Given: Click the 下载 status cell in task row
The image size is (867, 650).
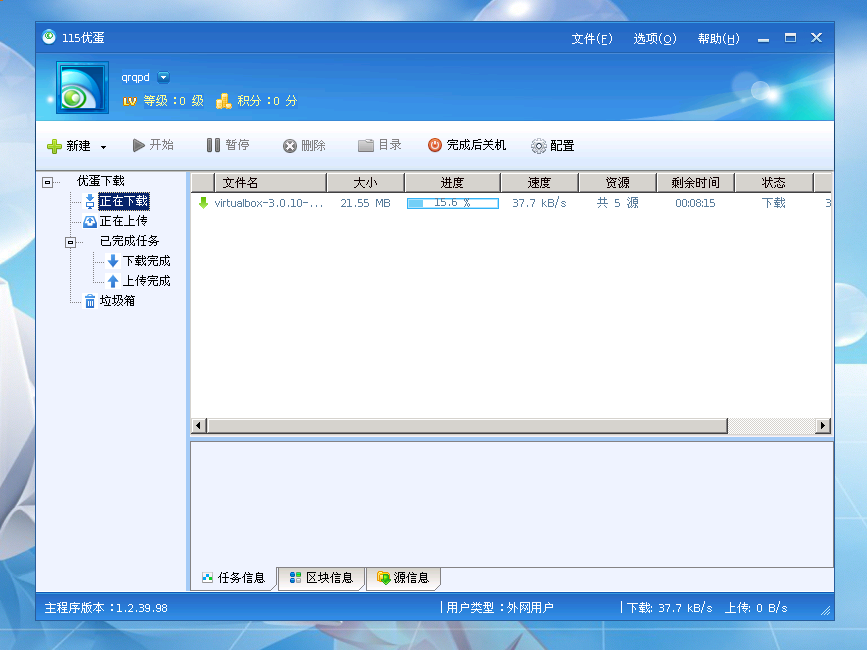Looking at the screenshot, I should 774,203.
